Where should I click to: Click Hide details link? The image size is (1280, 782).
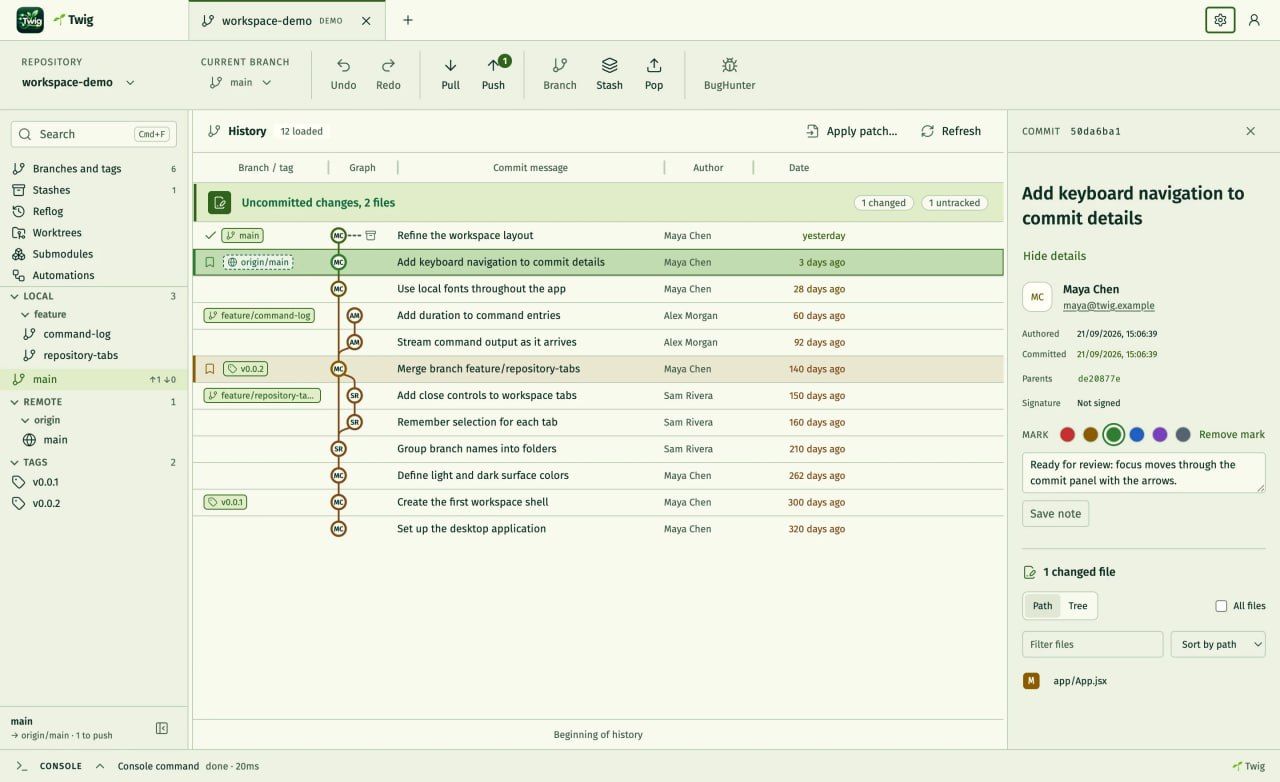pyautogui.click(x=1054, y=256)
